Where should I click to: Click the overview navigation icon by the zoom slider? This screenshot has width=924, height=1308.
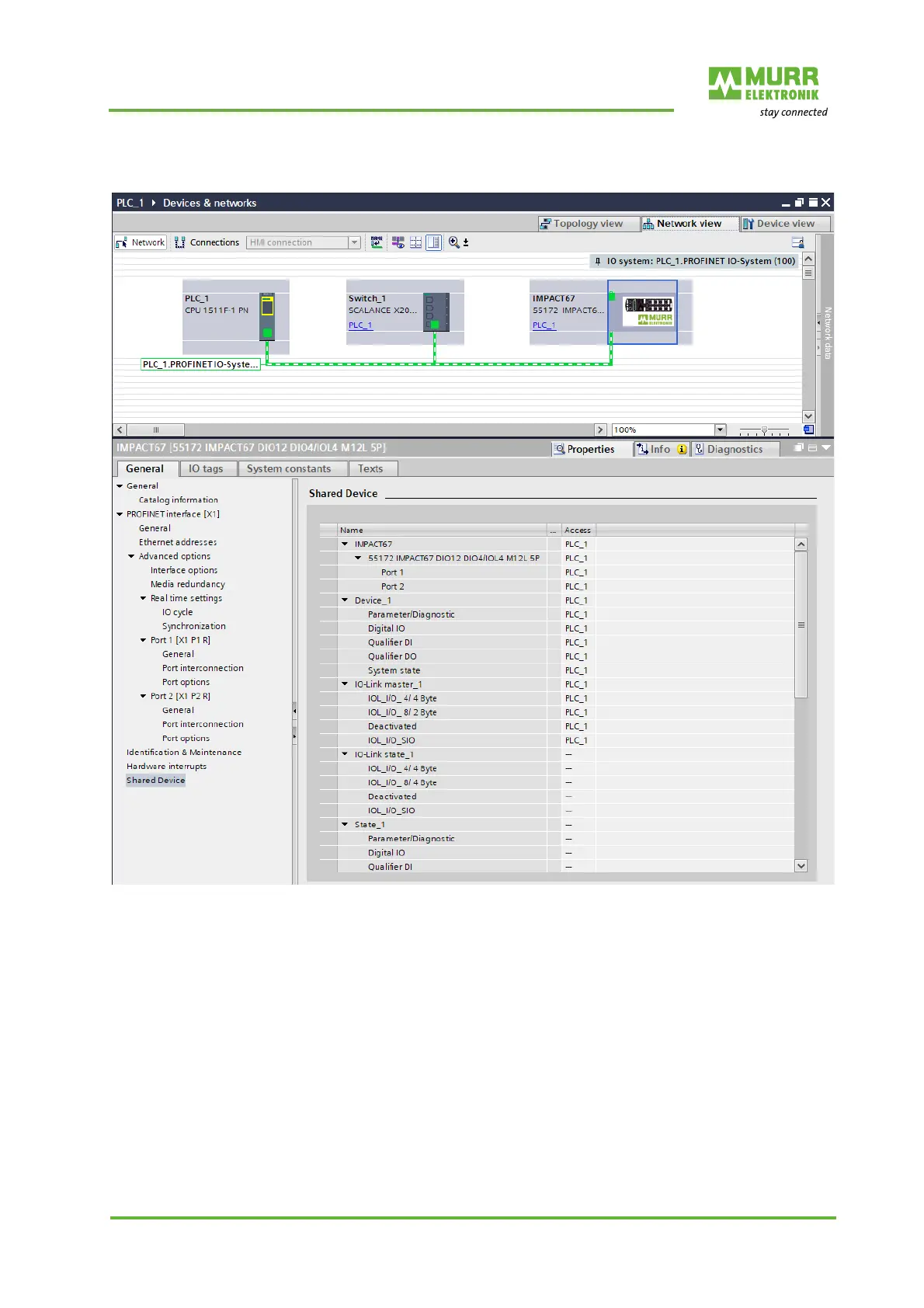point(808,430)
